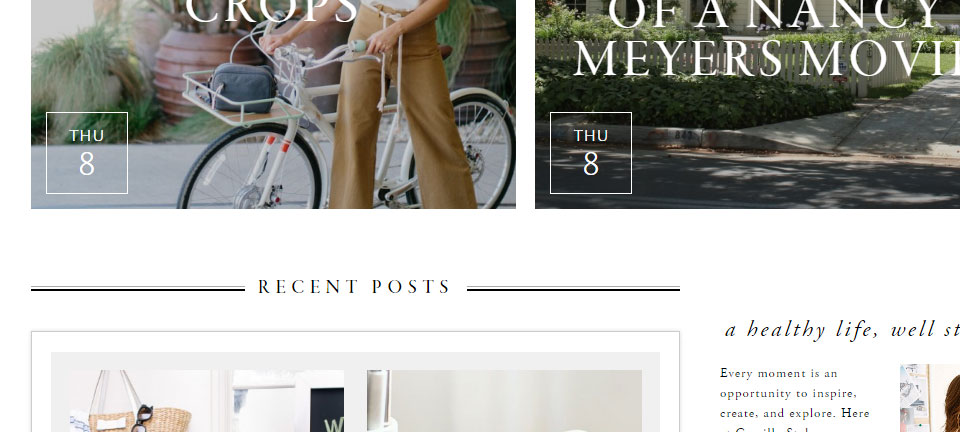Image resolution: width=960 pixels, height=432 pixels.
Task: Open the CROPS featured post title
Action: click(272, 11)
